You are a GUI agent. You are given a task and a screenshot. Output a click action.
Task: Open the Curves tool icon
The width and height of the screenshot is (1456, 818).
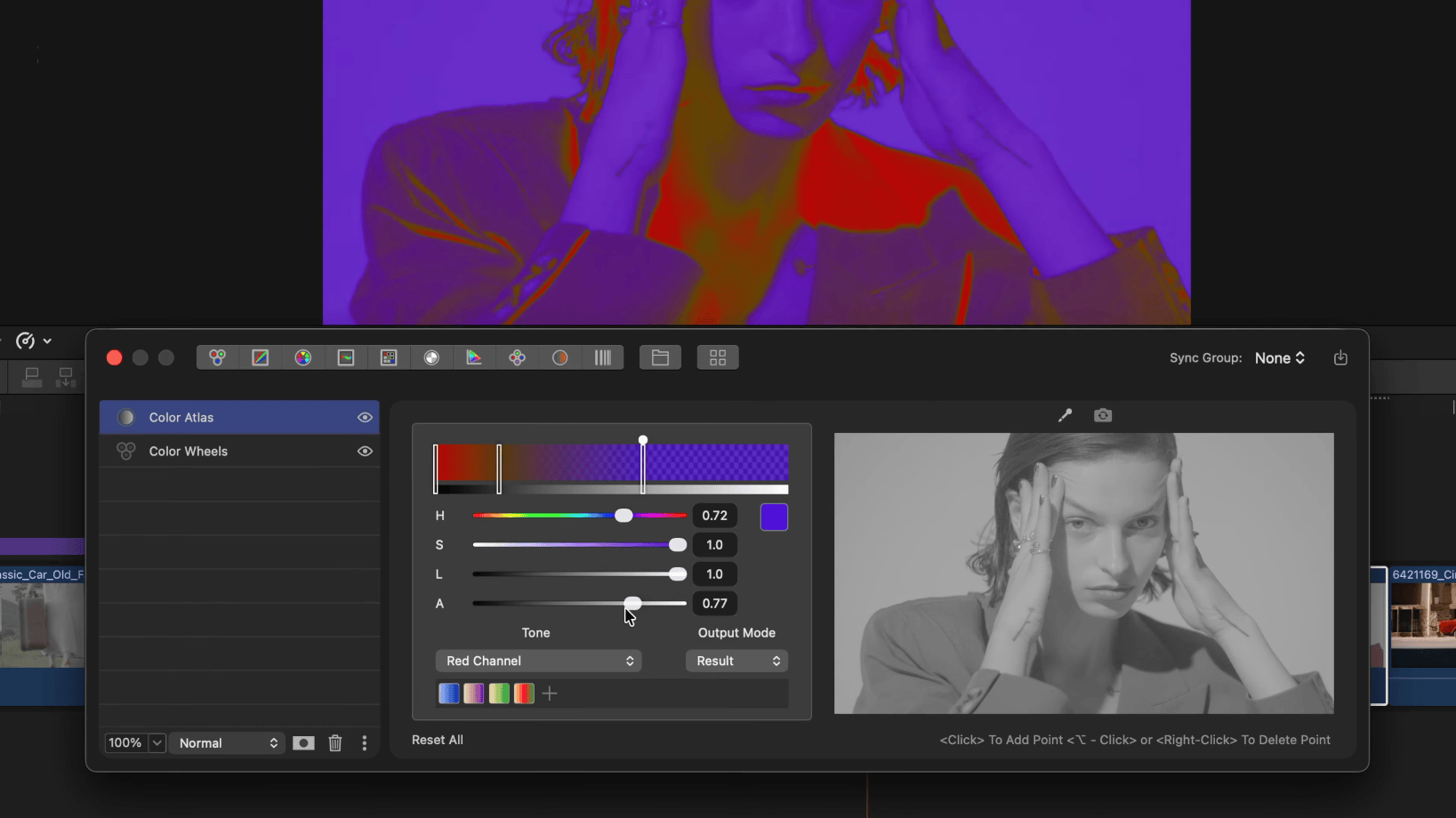coord(261,357)
